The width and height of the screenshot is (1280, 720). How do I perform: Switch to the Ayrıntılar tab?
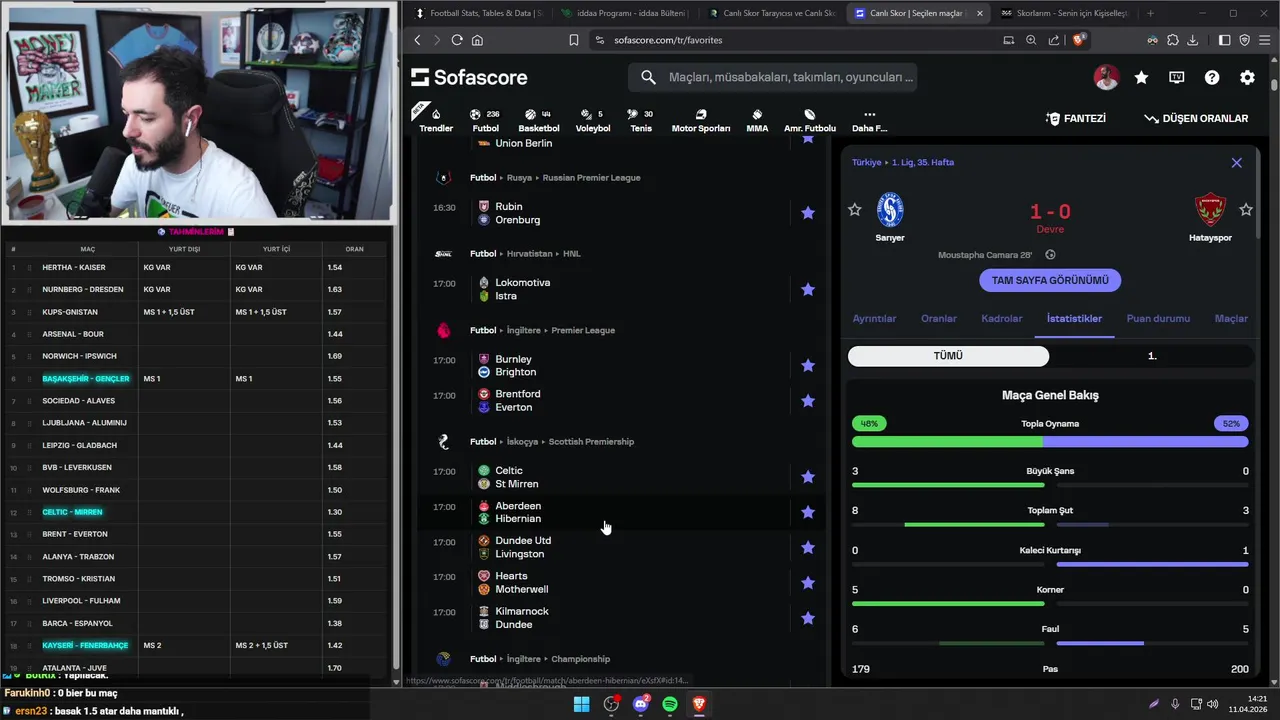click(874, 318)
